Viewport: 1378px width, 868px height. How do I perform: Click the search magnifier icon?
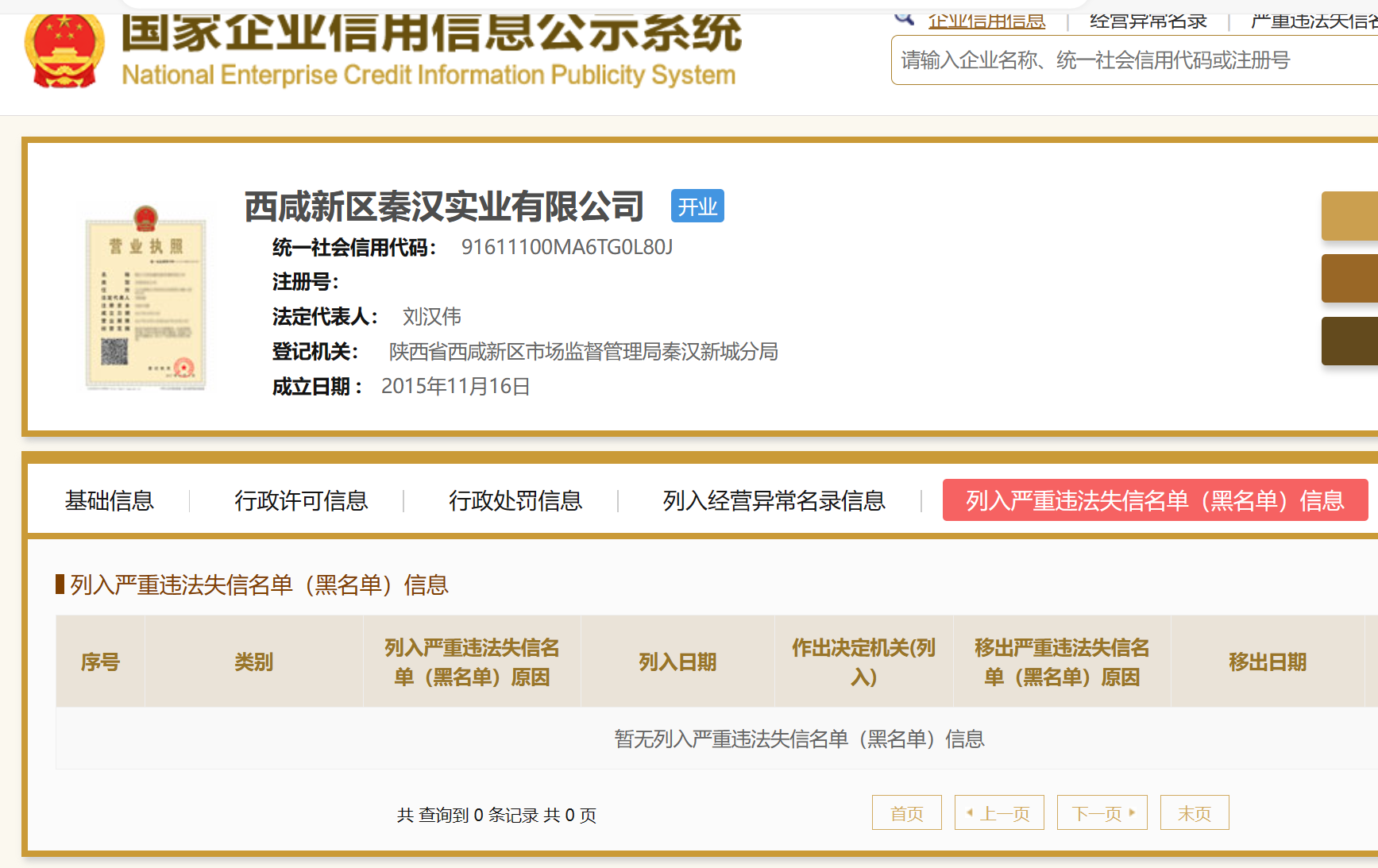[x=904, y=18]
